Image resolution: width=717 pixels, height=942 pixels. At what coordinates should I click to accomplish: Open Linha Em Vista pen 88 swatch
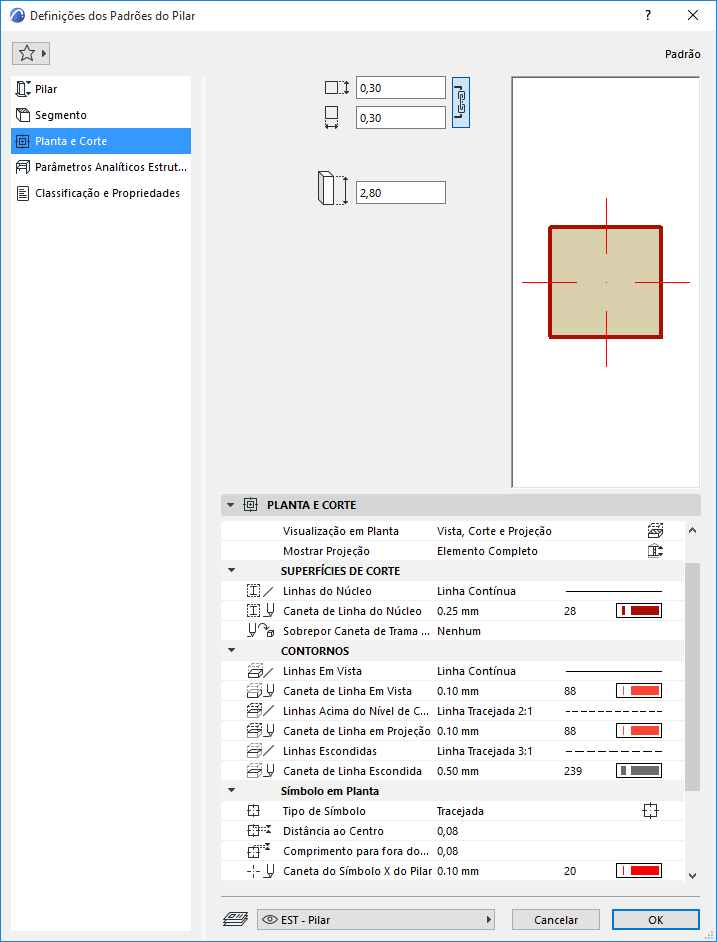(639, 691)
